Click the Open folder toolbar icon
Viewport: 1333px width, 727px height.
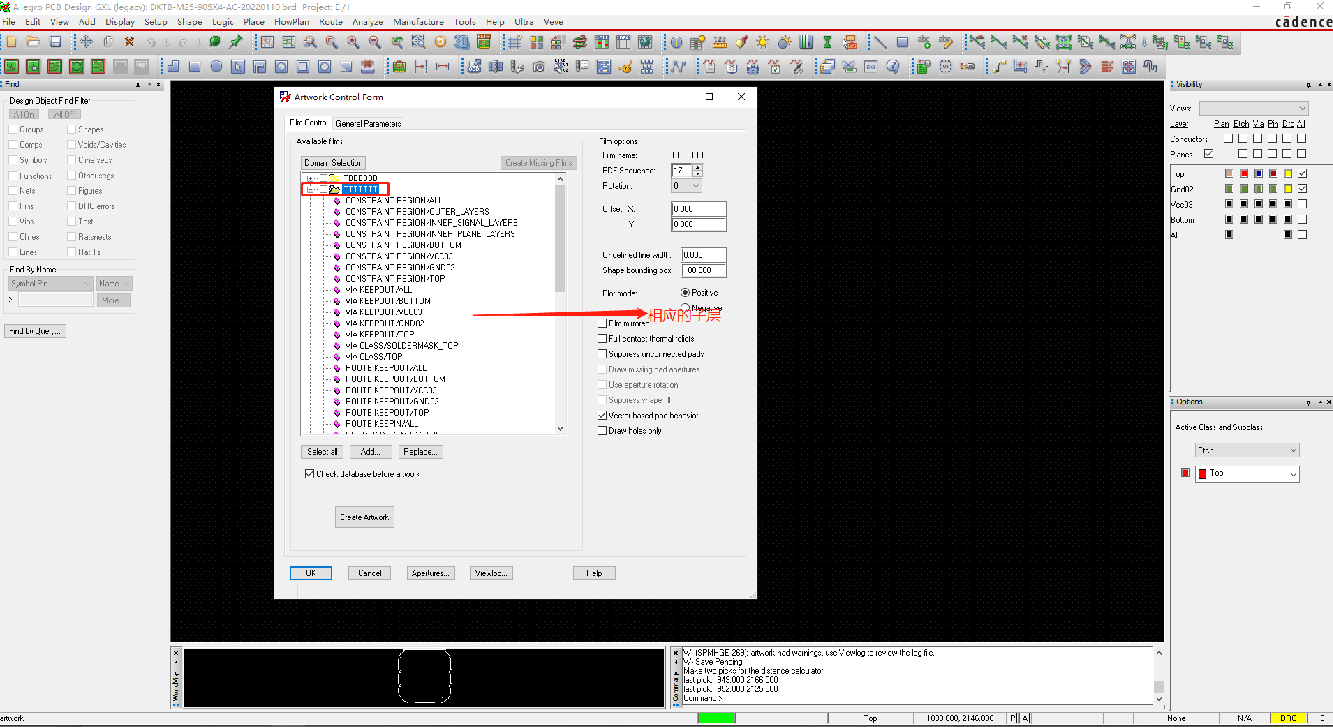[x=34, y=42]
